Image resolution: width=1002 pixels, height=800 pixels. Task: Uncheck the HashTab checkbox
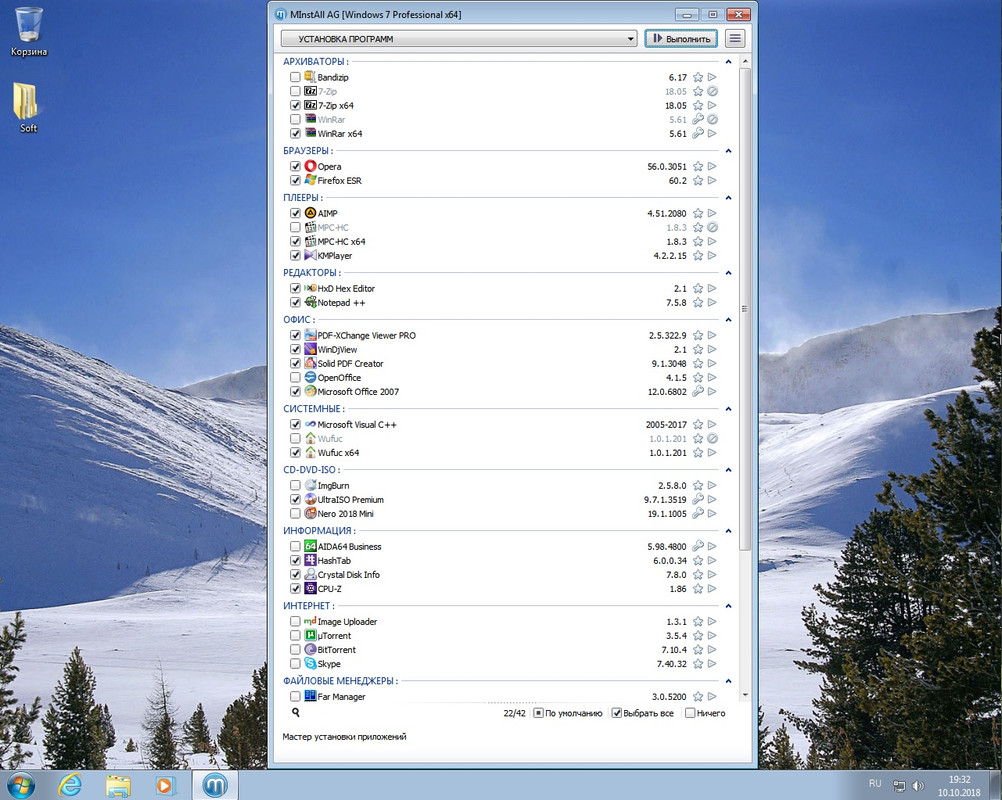point(295,560)
